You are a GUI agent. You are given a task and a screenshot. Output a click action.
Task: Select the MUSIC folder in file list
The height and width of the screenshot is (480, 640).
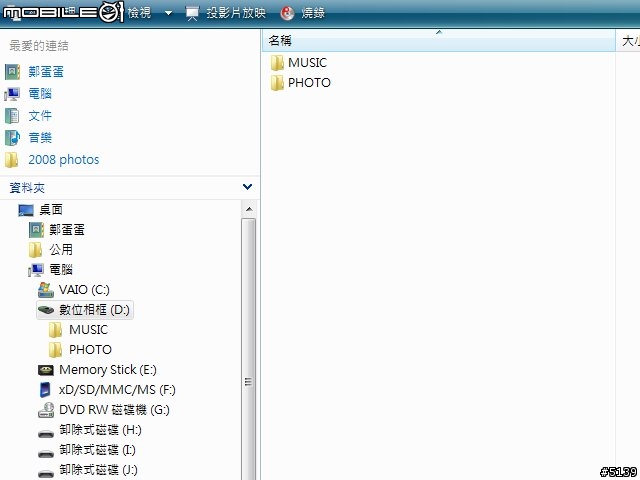click(x=307, y=63)
